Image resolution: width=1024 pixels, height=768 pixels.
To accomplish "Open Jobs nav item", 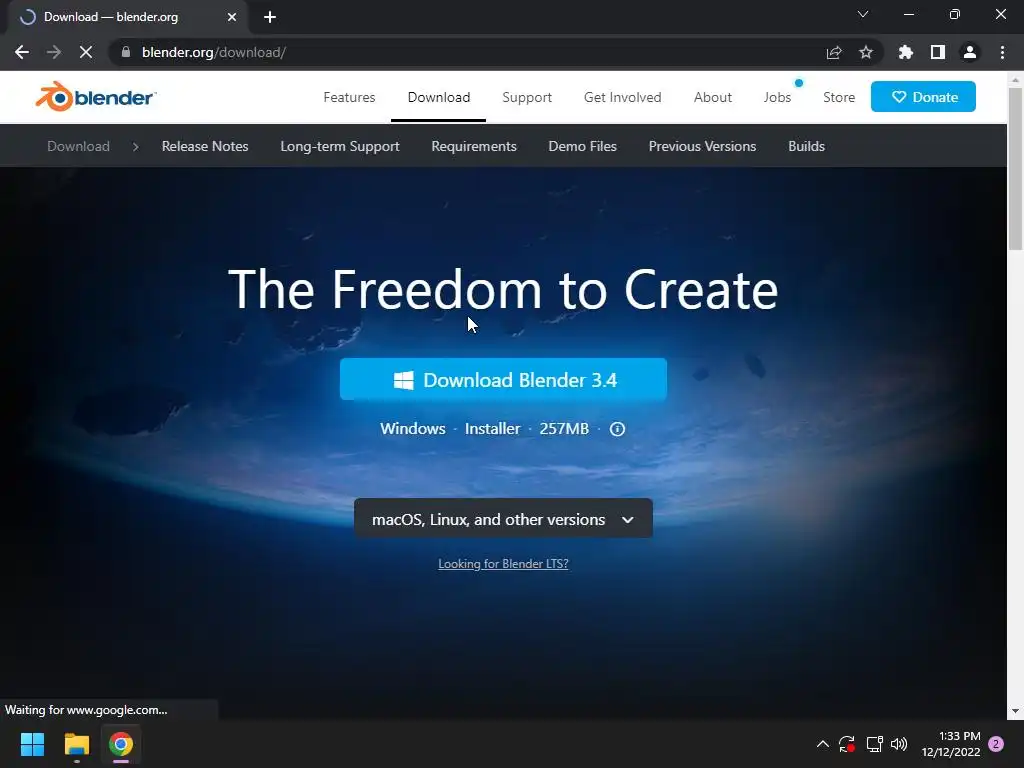I will coord(777,97).
